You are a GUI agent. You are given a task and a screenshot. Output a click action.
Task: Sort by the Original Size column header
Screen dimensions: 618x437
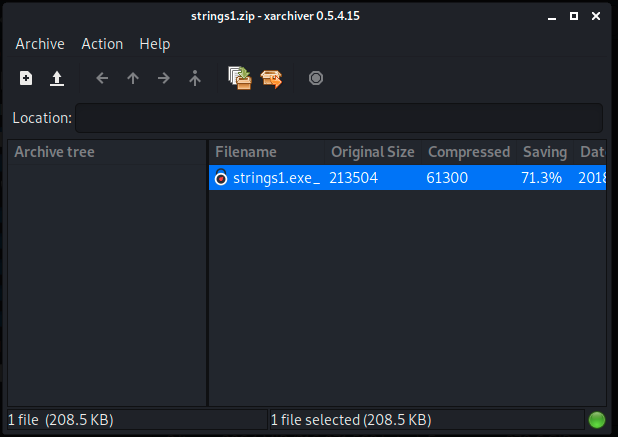tap(373, 152)
